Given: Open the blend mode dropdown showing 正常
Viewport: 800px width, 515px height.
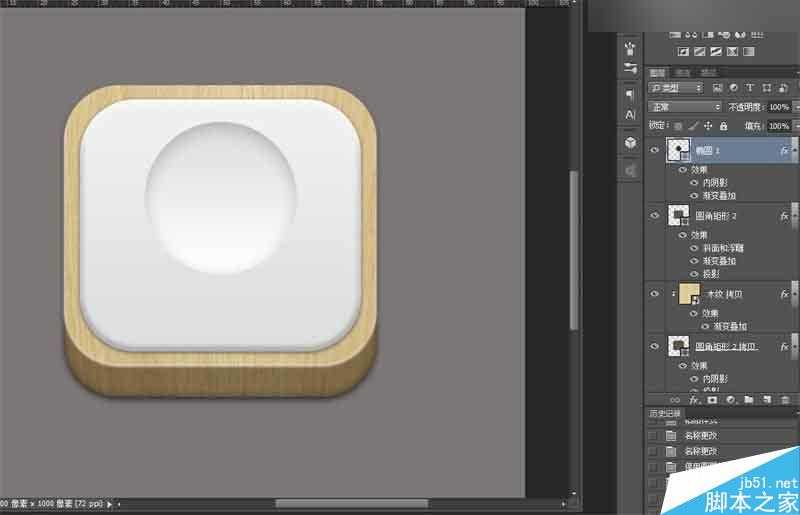Looking at the screenshot, I should click(x=684, y=107).
